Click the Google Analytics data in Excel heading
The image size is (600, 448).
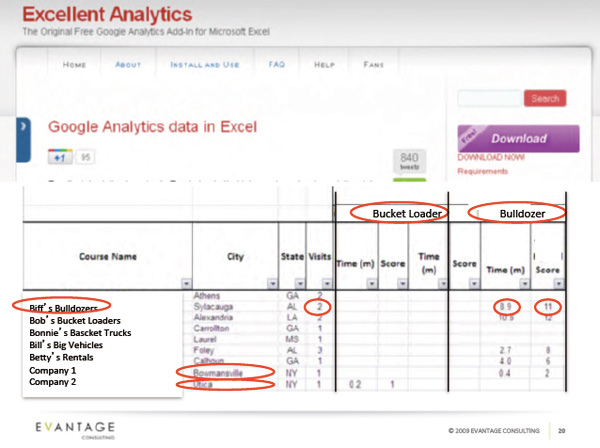tap(152, 127)
